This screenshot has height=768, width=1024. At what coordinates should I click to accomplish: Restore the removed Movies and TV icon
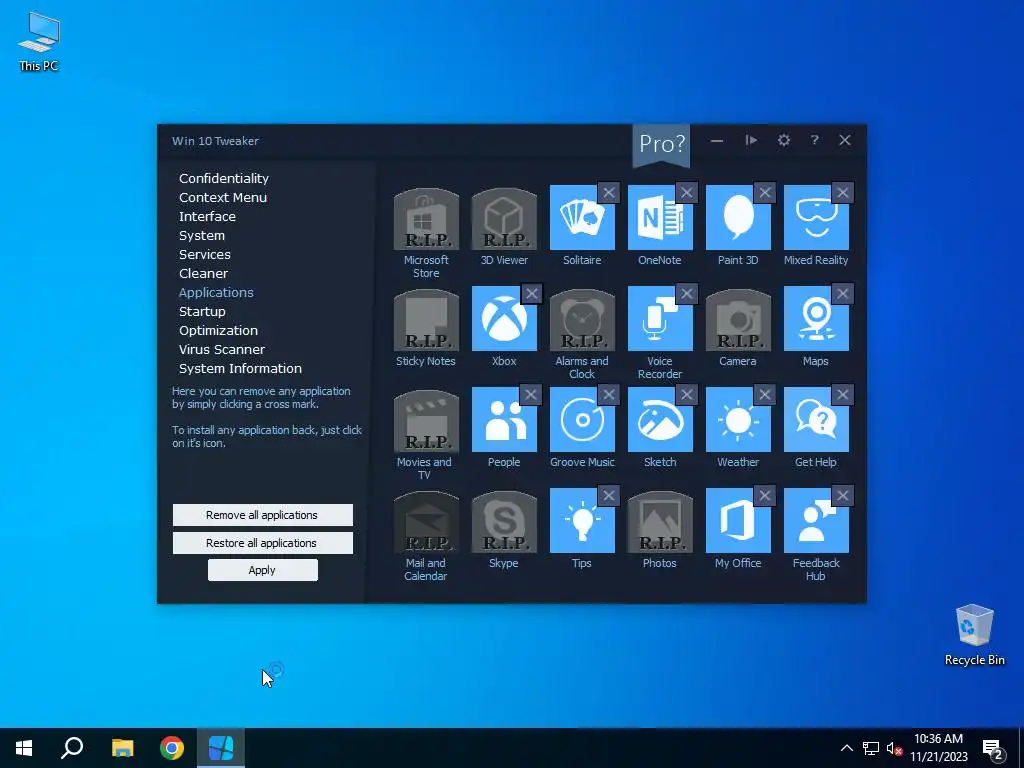[426, 421]
